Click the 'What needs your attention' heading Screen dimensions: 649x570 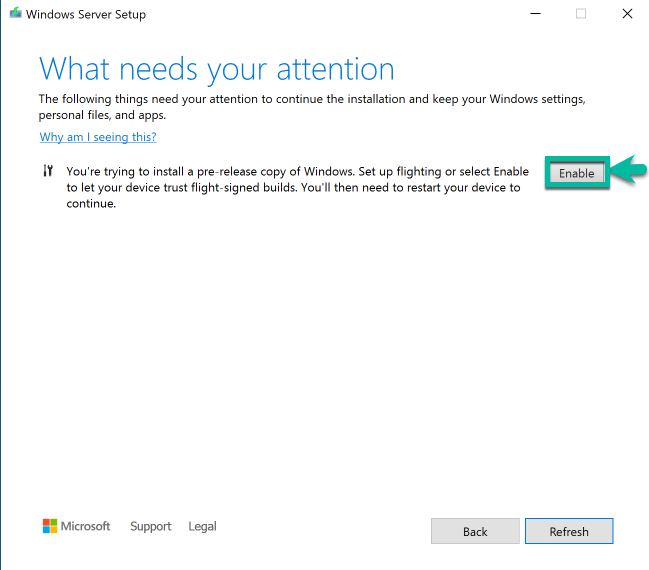(x=216, y=69)
